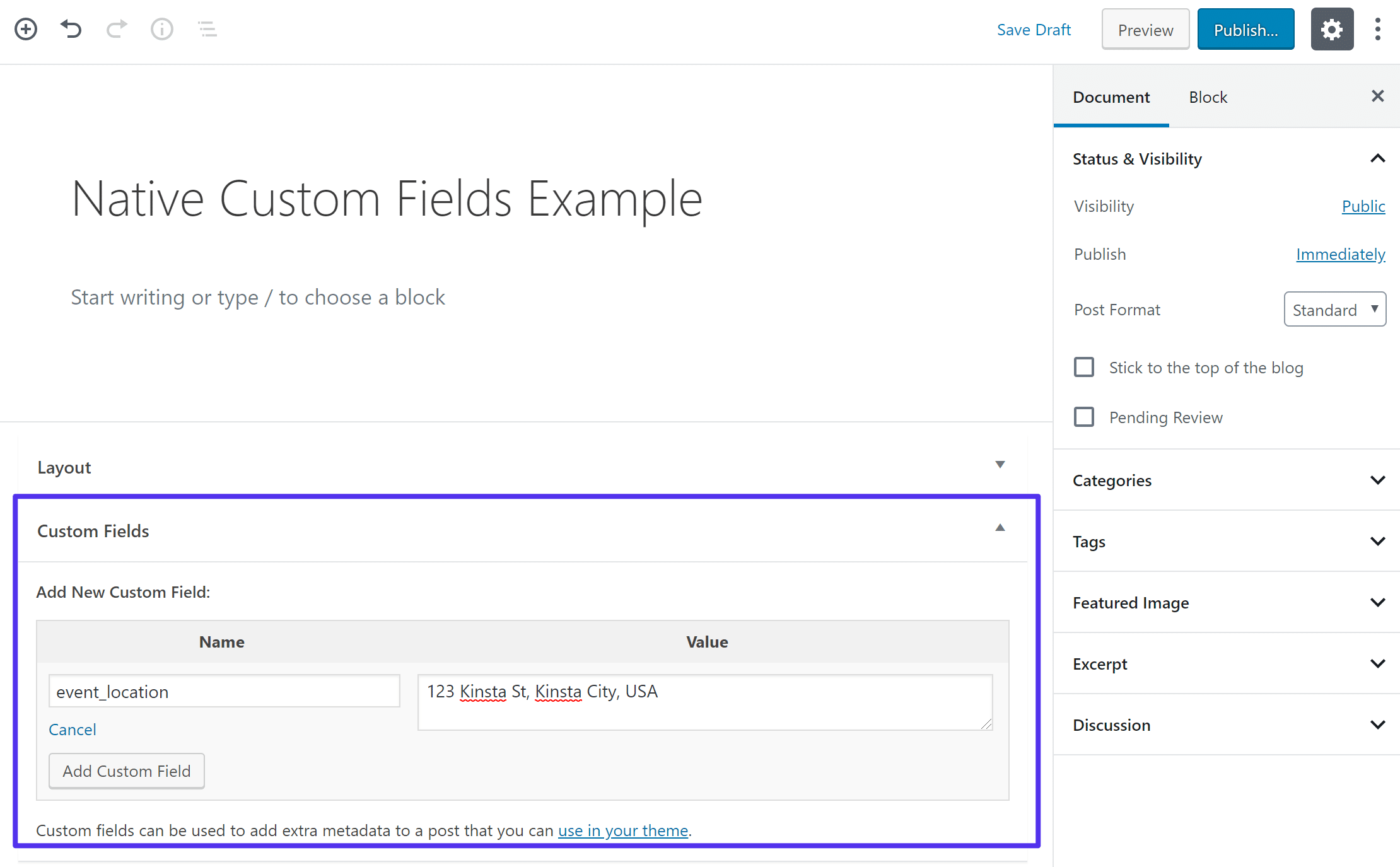Enable Pending Review checkbox
The width and height of the screenshot is (1400, 867).
coord(1083,416)
